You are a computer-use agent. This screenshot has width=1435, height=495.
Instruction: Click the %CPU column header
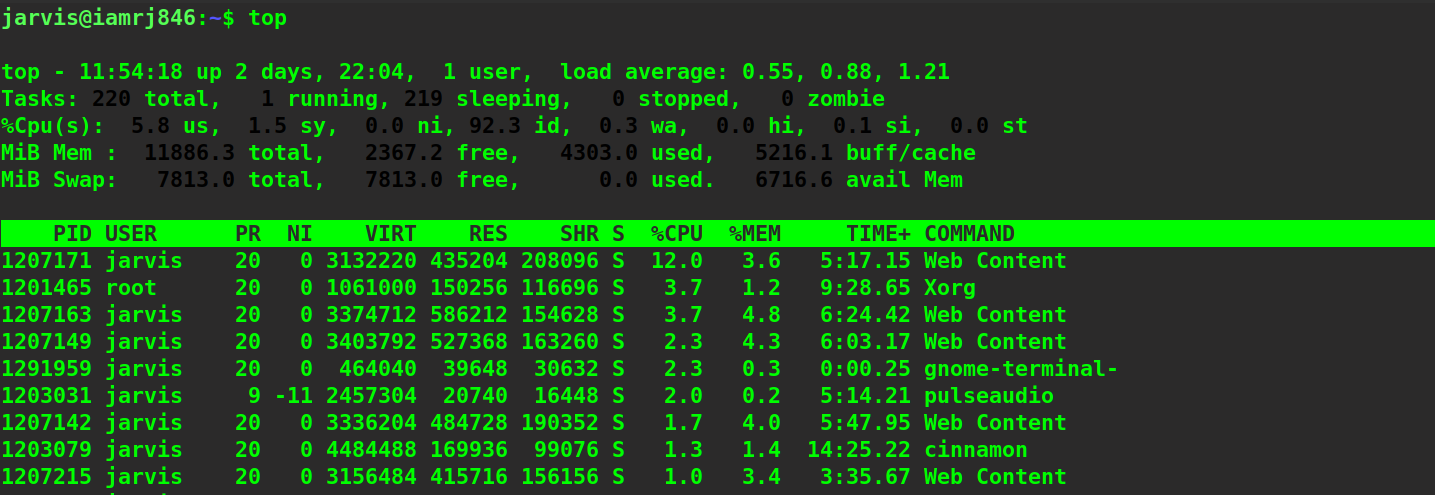[677, 234]
